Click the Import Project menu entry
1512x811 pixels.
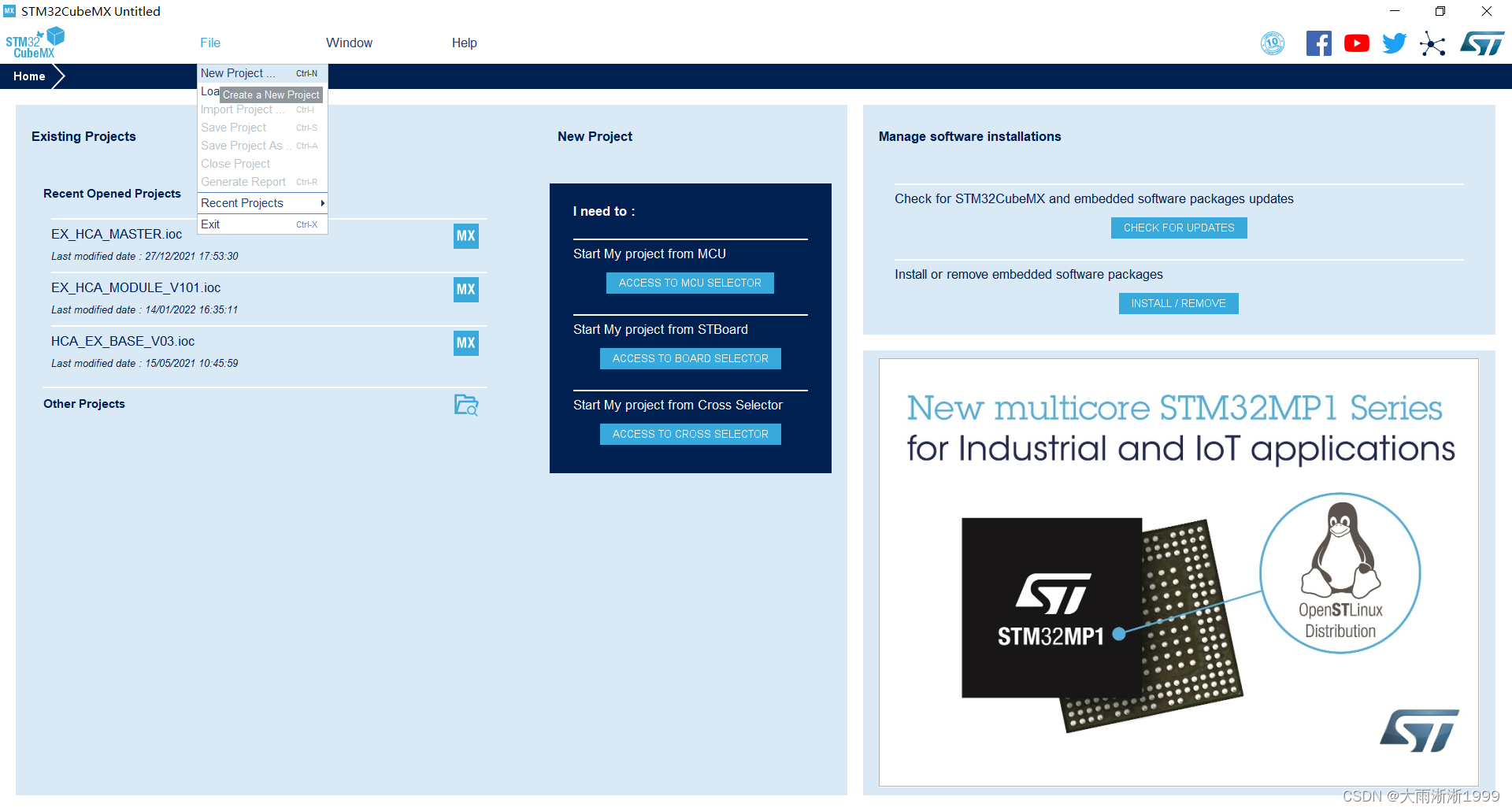(262, 109)
